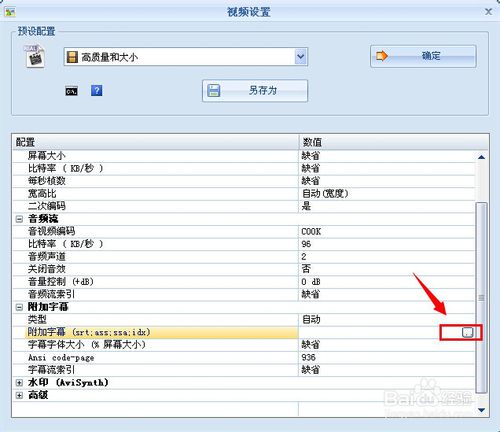Select the 二次编码 row

244,206
